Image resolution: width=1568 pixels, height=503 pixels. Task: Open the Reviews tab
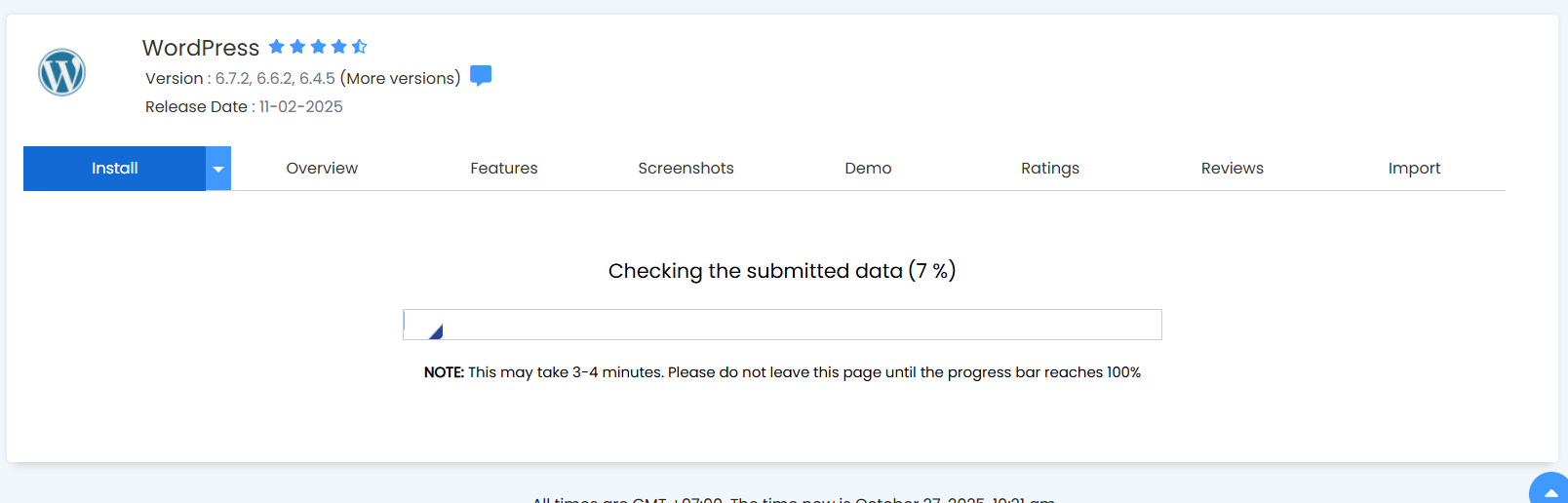[x=1233, y=169]
